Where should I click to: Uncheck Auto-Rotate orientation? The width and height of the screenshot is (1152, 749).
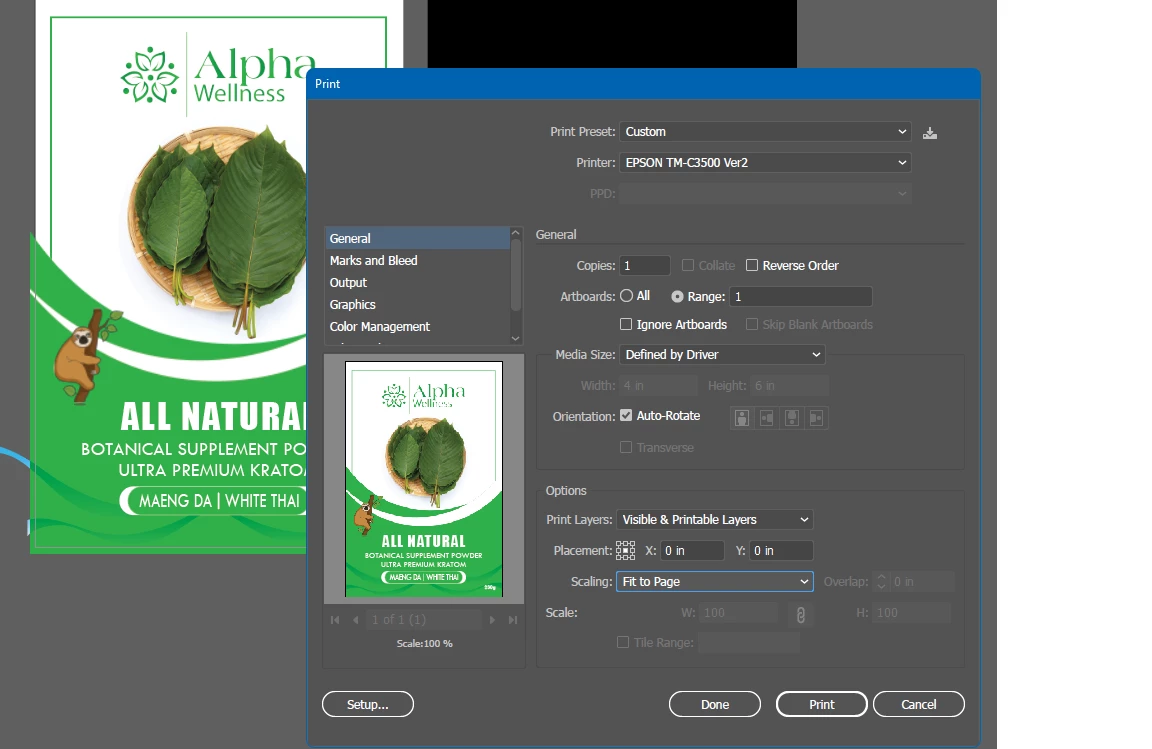(626, 415)
